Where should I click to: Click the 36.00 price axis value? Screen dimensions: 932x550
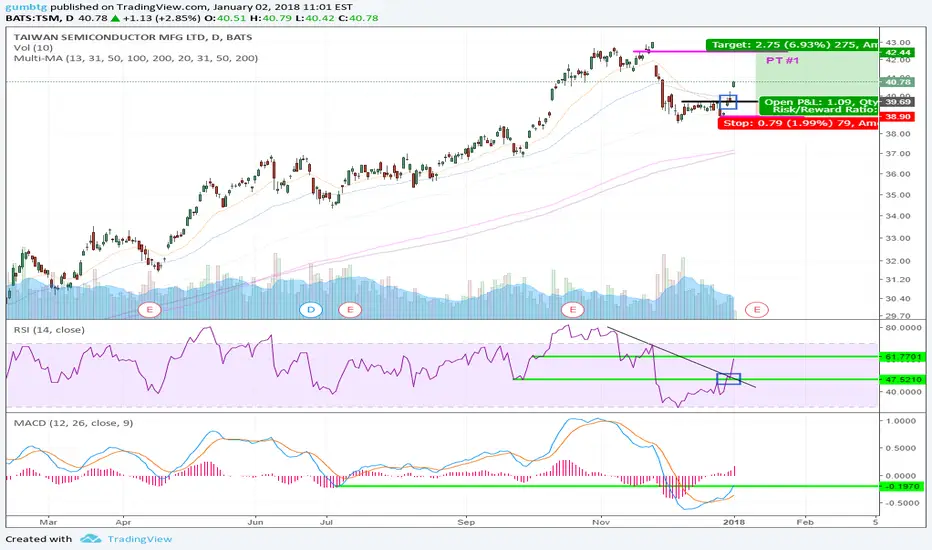[x=898, y=174]
